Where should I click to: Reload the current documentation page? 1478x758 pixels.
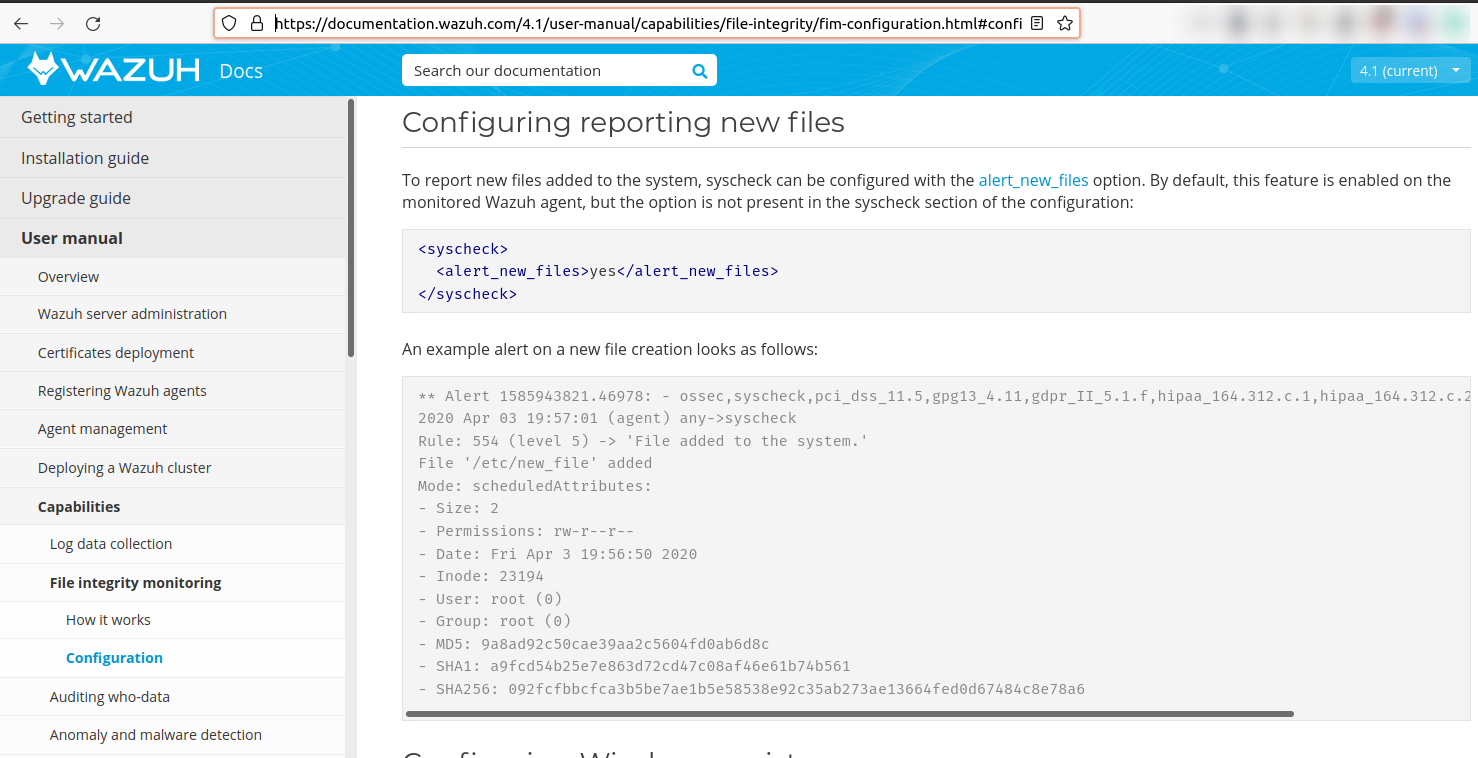click(92, 22)
